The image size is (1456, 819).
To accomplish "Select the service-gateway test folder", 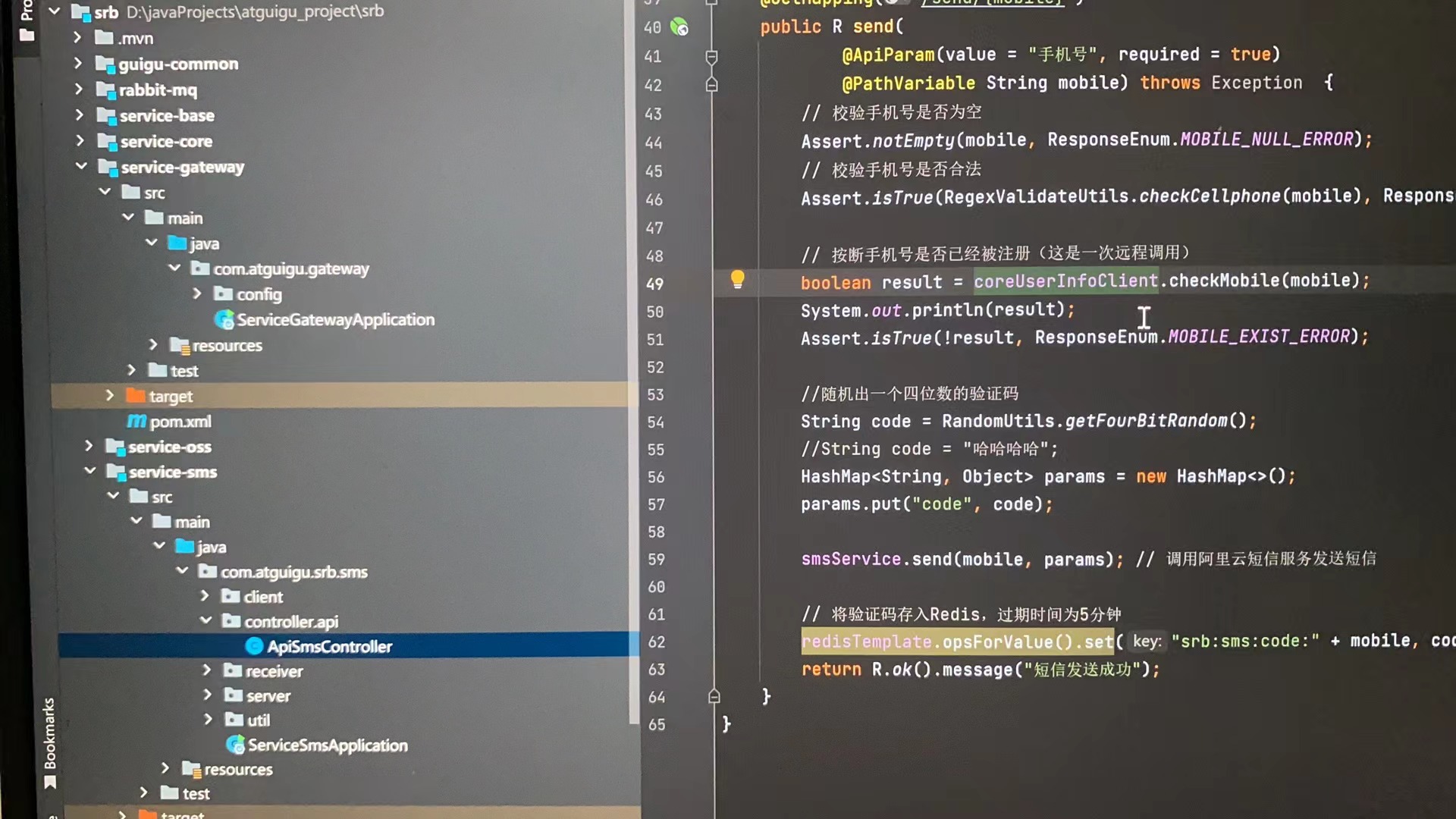I will [x=173, y=371].
